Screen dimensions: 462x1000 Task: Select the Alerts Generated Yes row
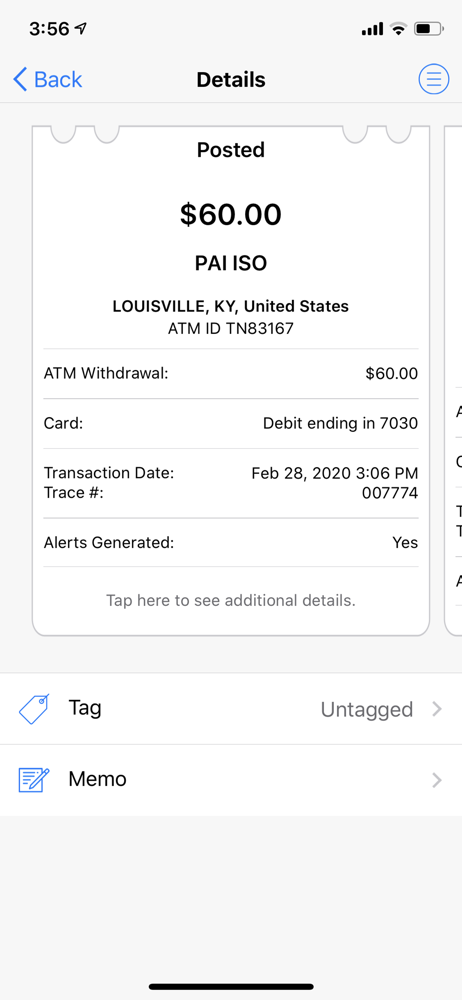click(x=230, y=543)
